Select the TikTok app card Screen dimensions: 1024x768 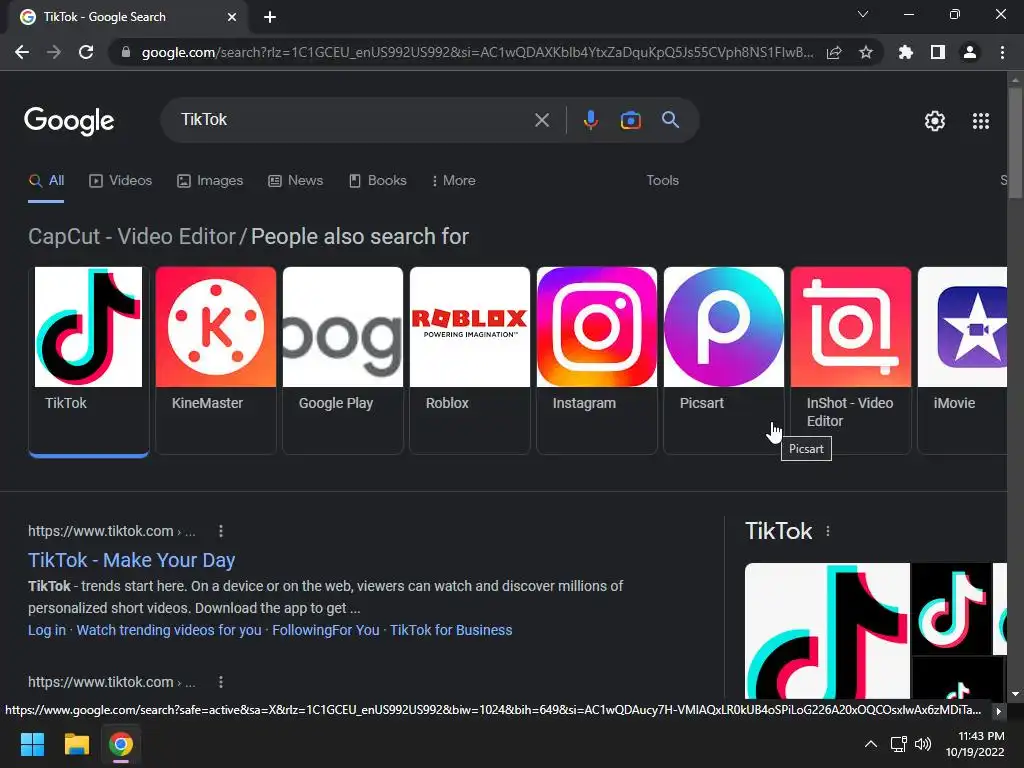89,360
